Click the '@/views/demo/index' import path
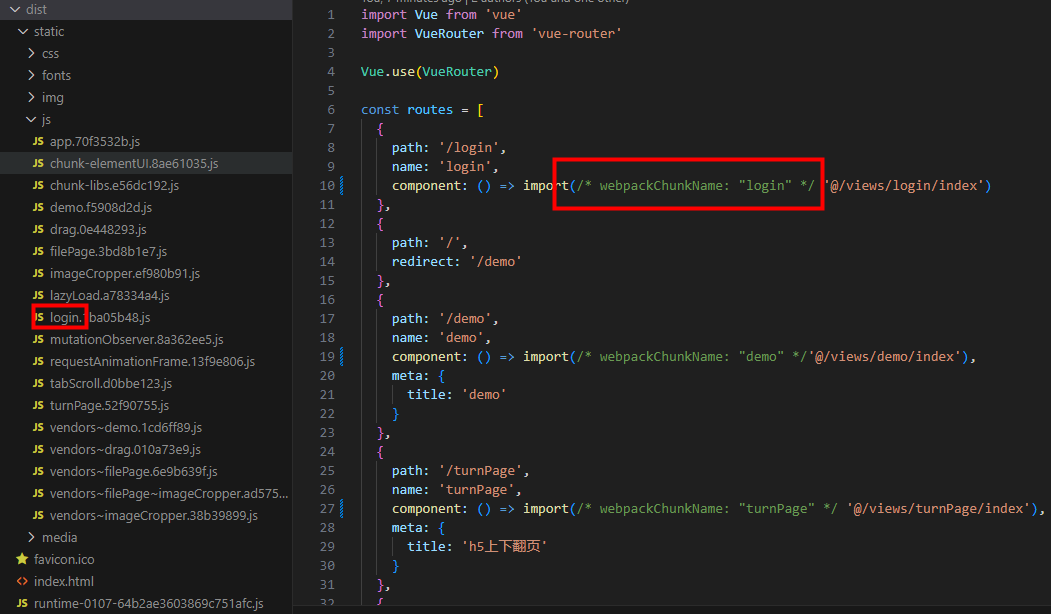 885,357
